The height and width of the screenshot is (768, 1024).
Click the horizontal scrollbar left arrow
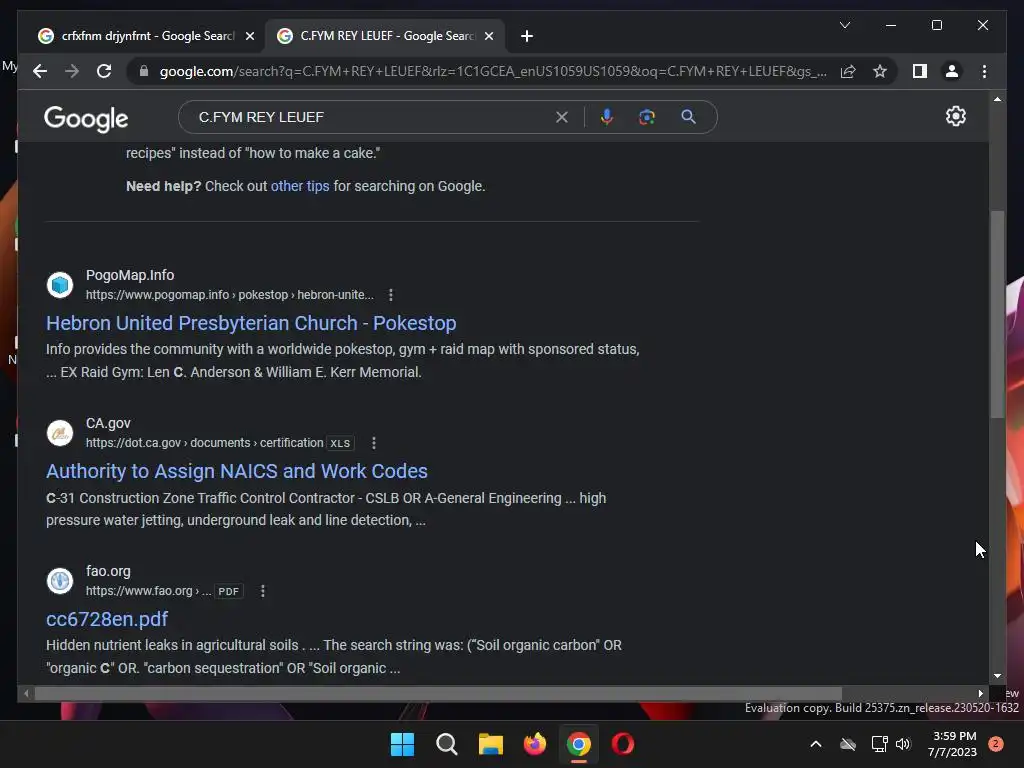[26, 694]
